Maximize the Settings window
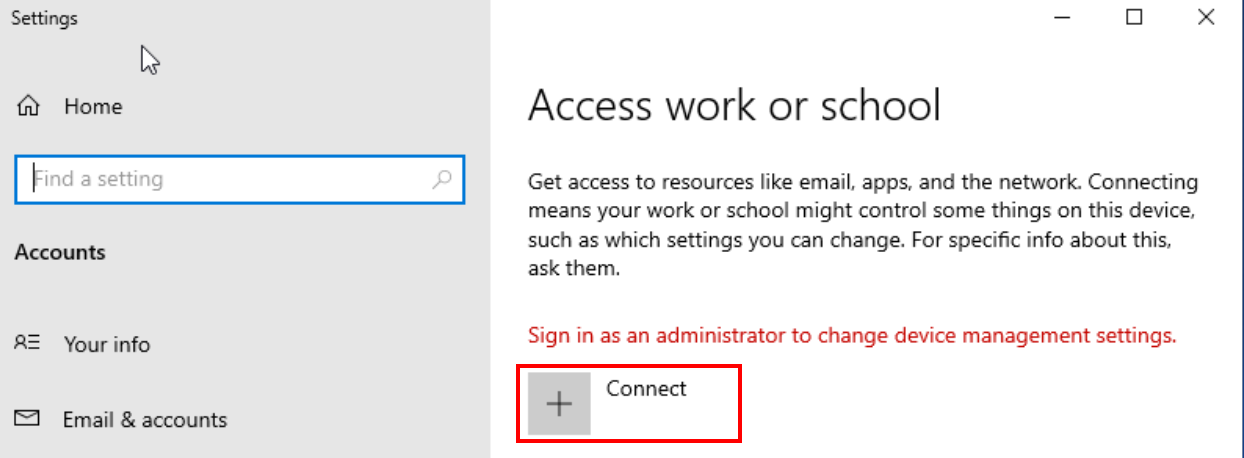Image resolution: width=1244 pixels, height=458 pixels. click(x=1134, y=17)
